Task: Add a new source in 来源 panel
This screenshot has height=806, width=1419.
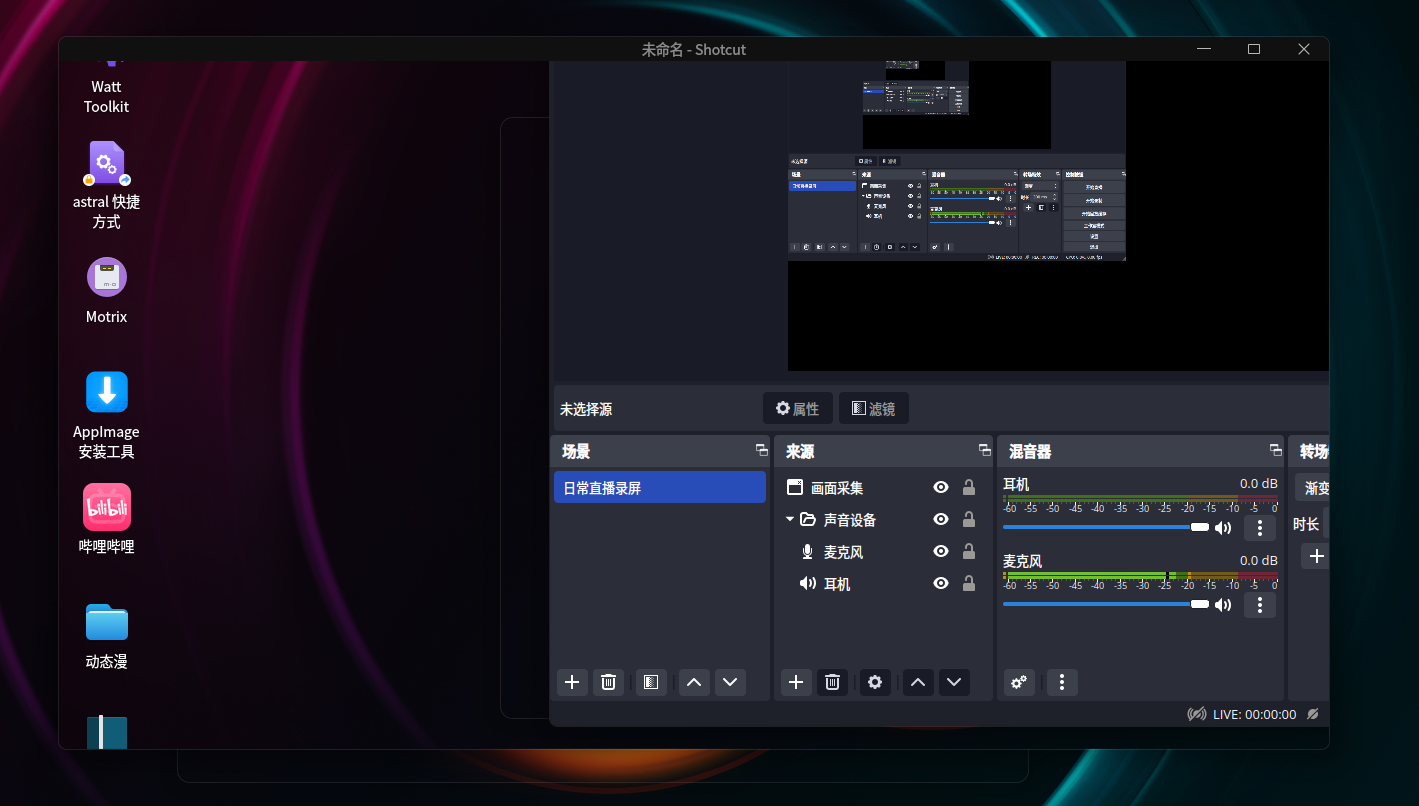Action: tap(796, 682)
